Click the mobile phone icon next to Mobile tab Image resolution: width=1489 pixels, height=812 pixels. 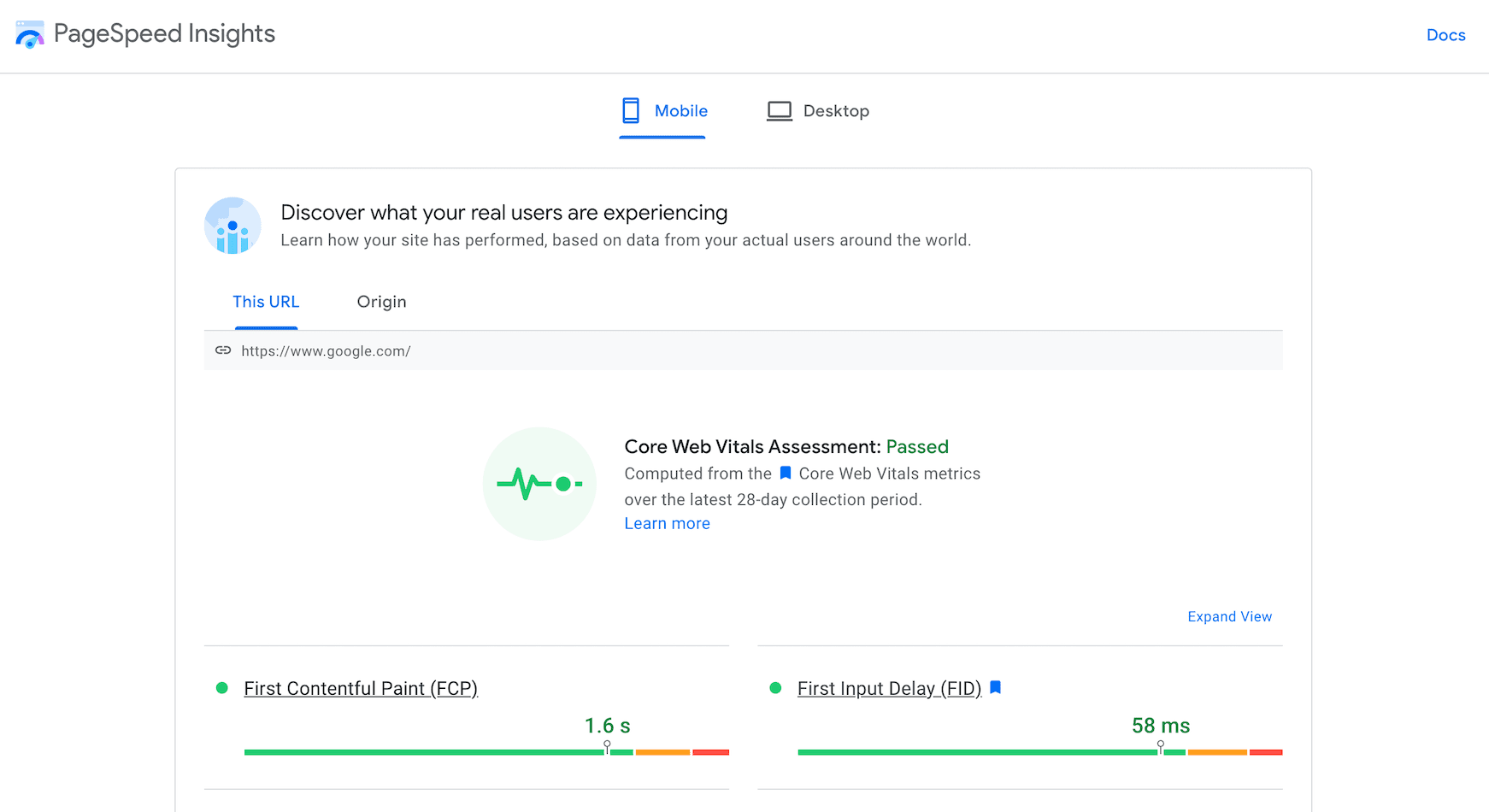632,110
